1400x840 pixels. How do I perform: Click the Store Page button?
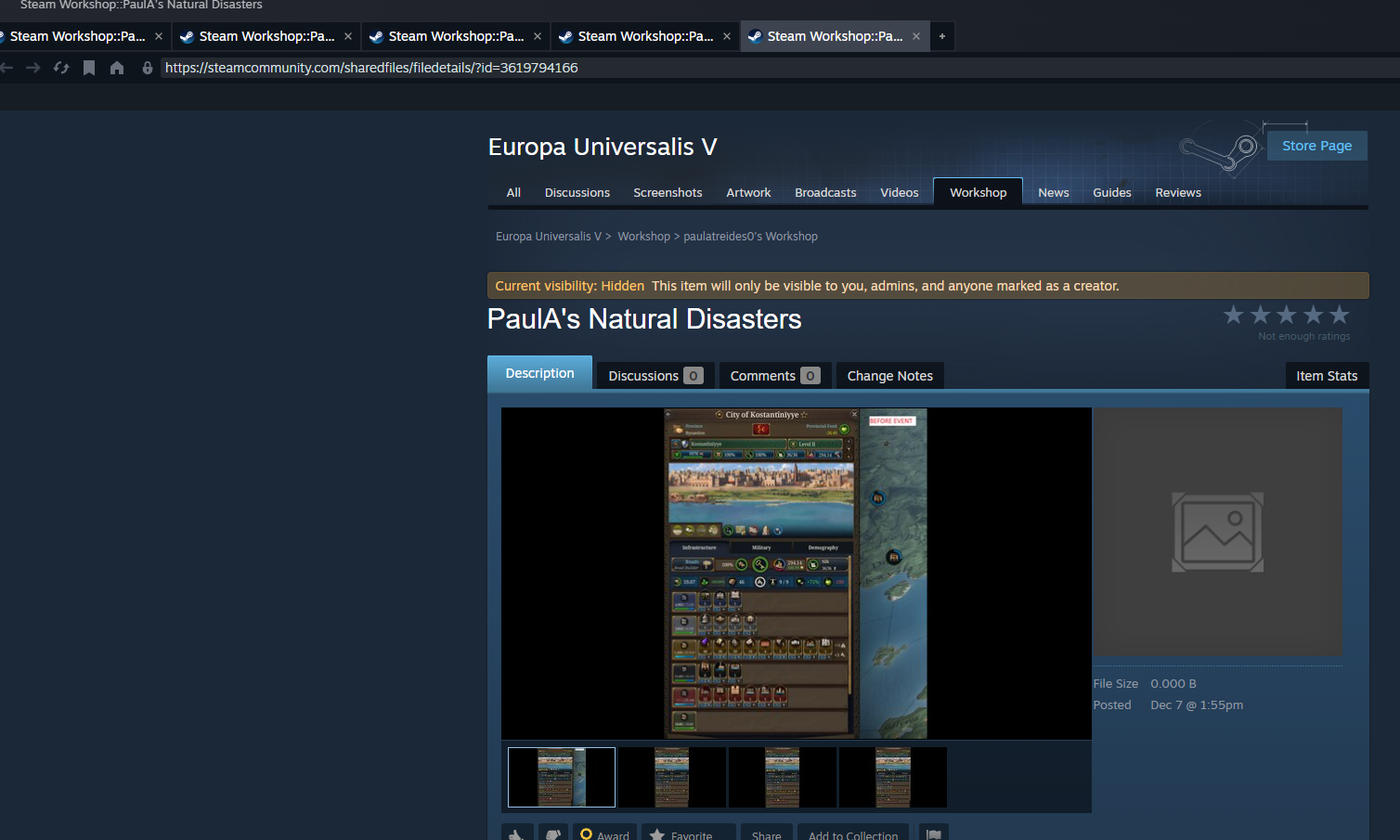(1316, 146)
